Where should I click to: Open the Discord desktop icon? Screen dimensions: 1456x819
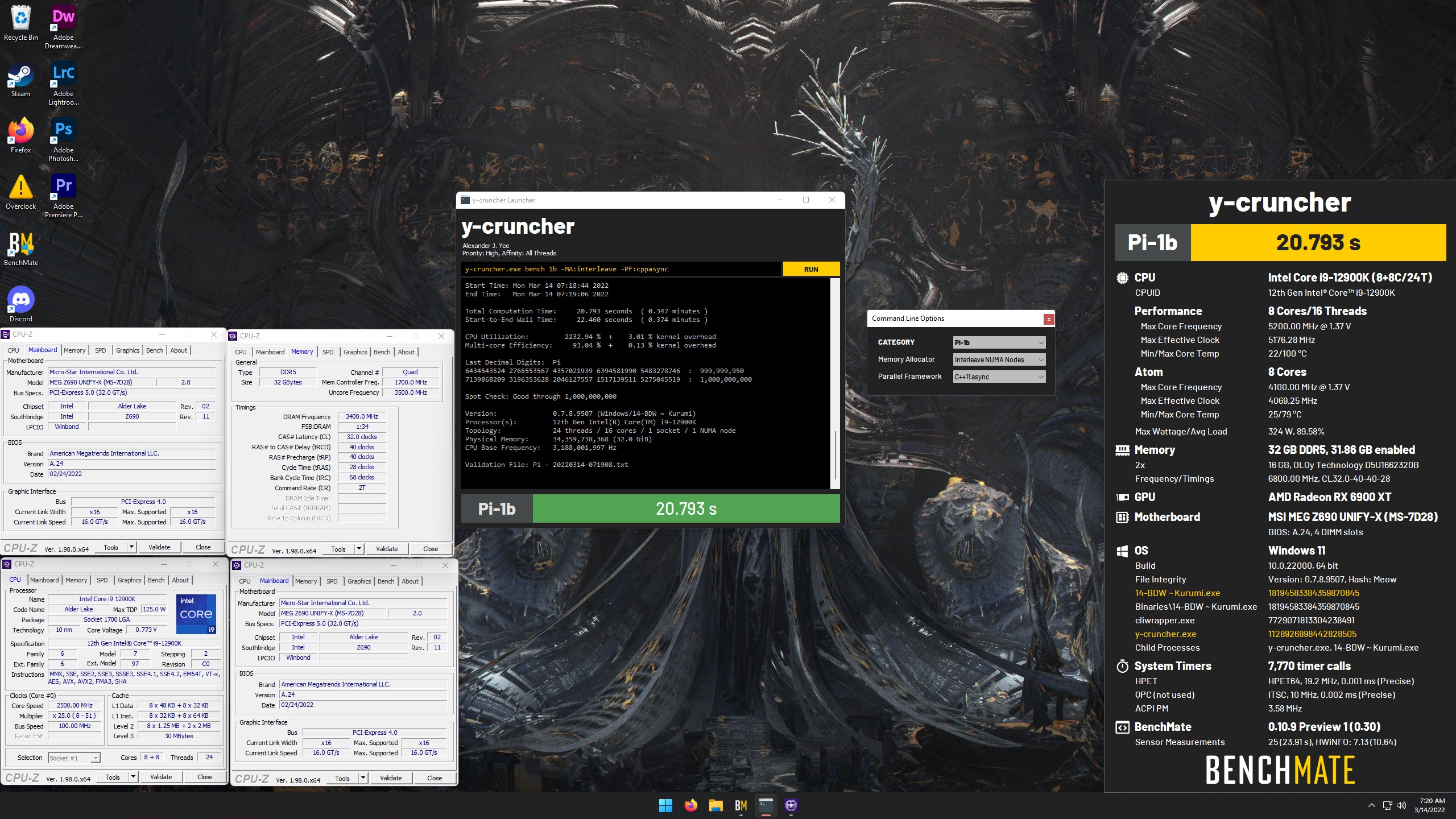(x=20, y=304)
